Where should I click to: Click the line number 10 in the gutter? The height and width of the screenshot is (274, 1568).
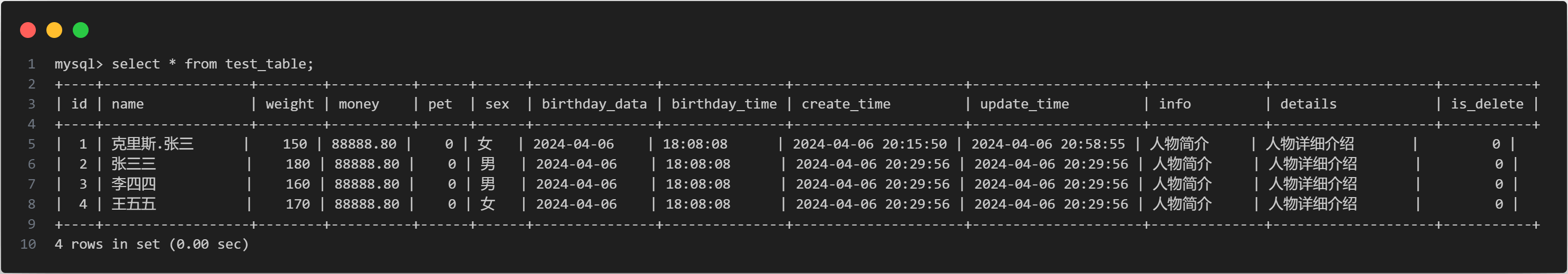[x=28, y=244]
